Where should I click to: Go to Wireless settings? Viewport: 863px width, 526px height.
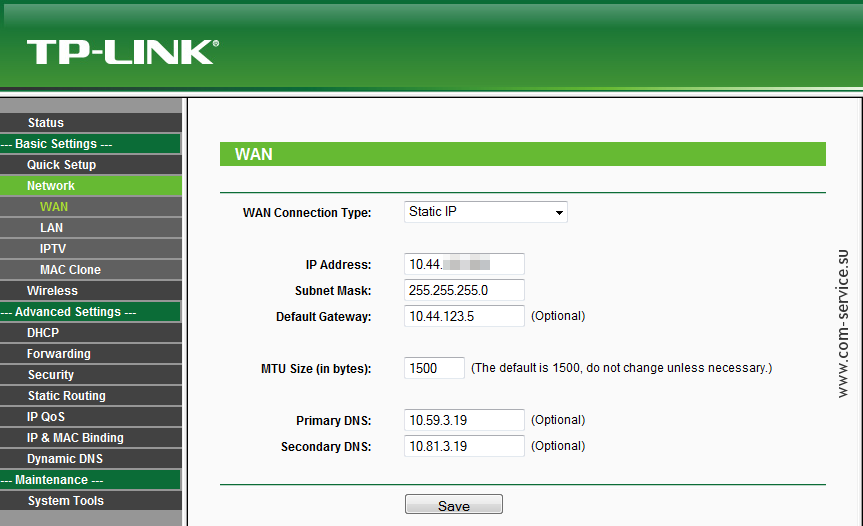[x=91, y=291]
